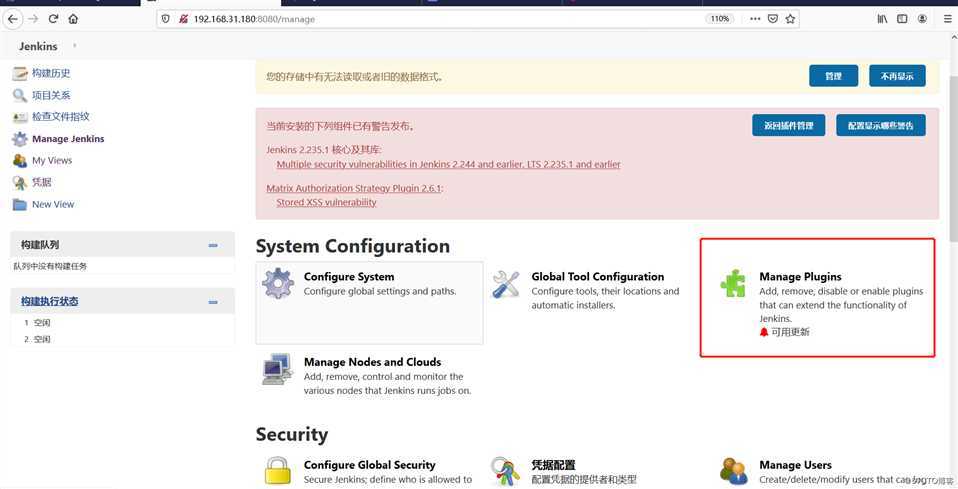Screen dimensions: 958x489
Task: Open 检查文件指纹 in the sidebar
Action: coord(61,116)
